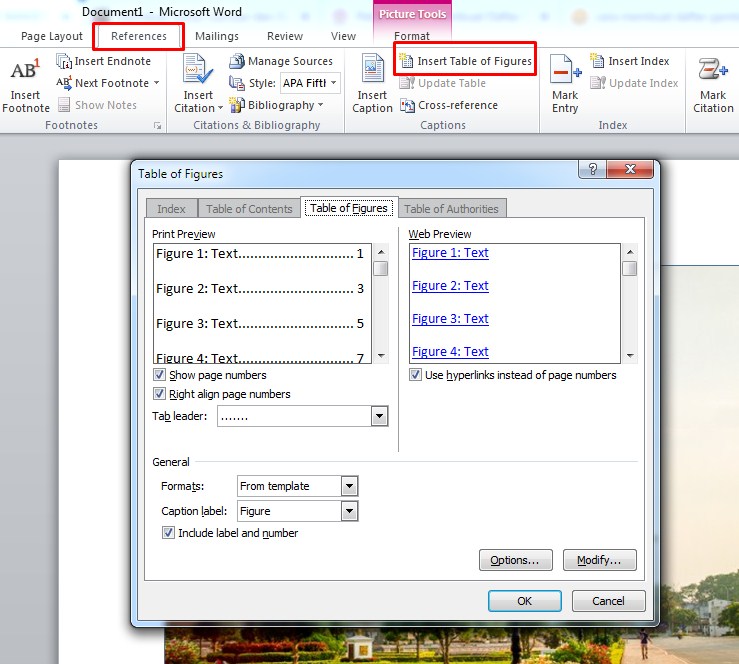Image resolution: width=739 pixels, height=664 pixels.
Task: Switch to Table of Authorities tab
Action: pos(451,209)
